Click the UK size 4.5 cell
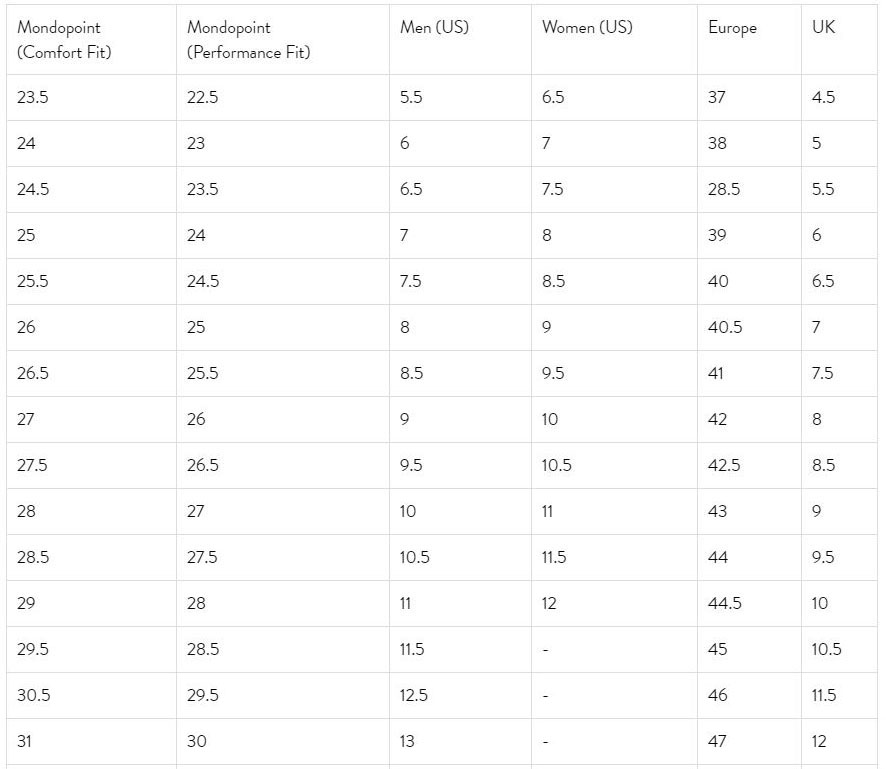886x769 pixels. pyautogui.click(x=839, y=97)
